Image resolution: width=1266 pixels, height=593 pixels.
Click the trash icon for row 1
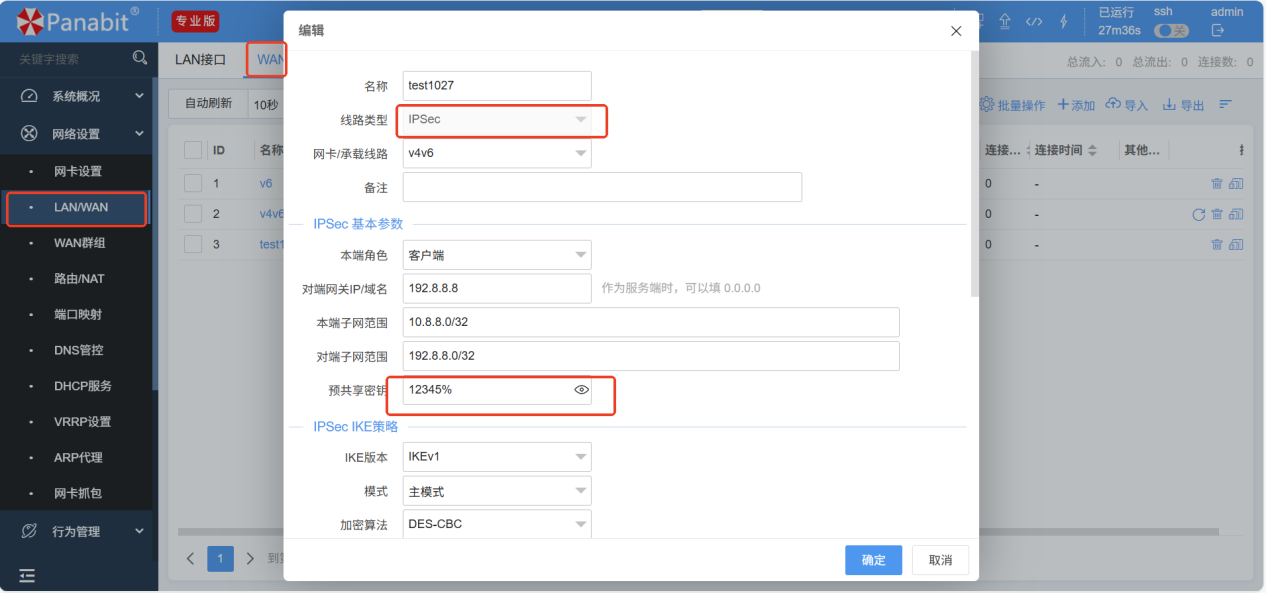[x=1217, y=183]
